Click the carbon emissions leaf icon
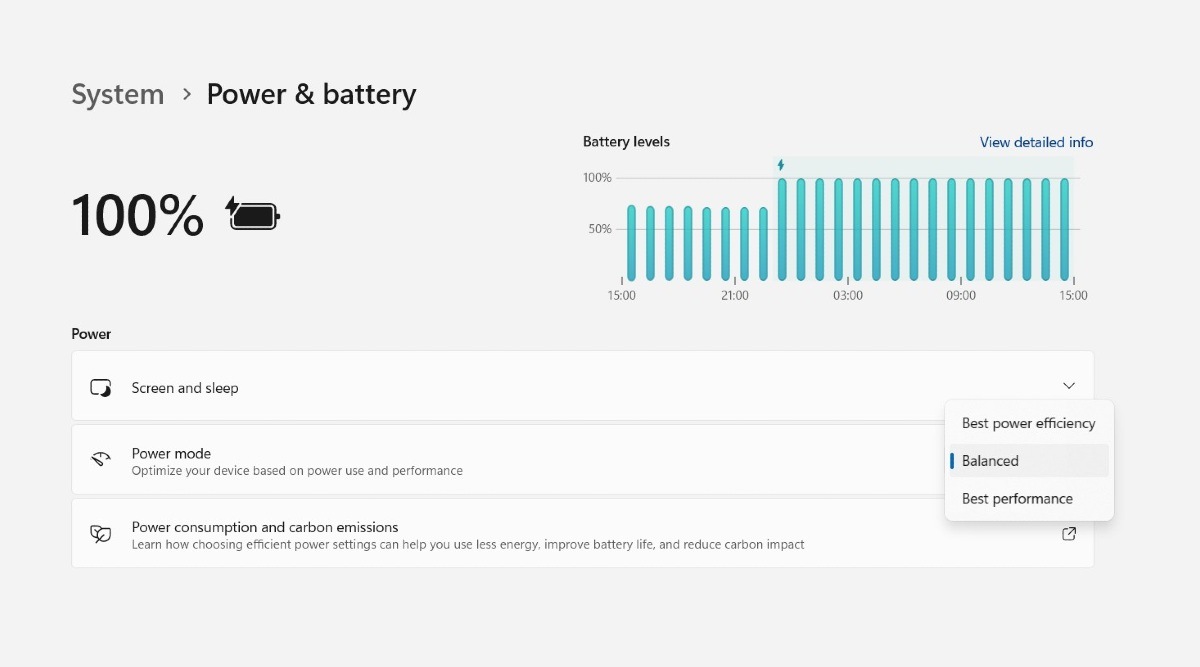Viewport: 1200px width, 667px height. click(x=100, y=533)
